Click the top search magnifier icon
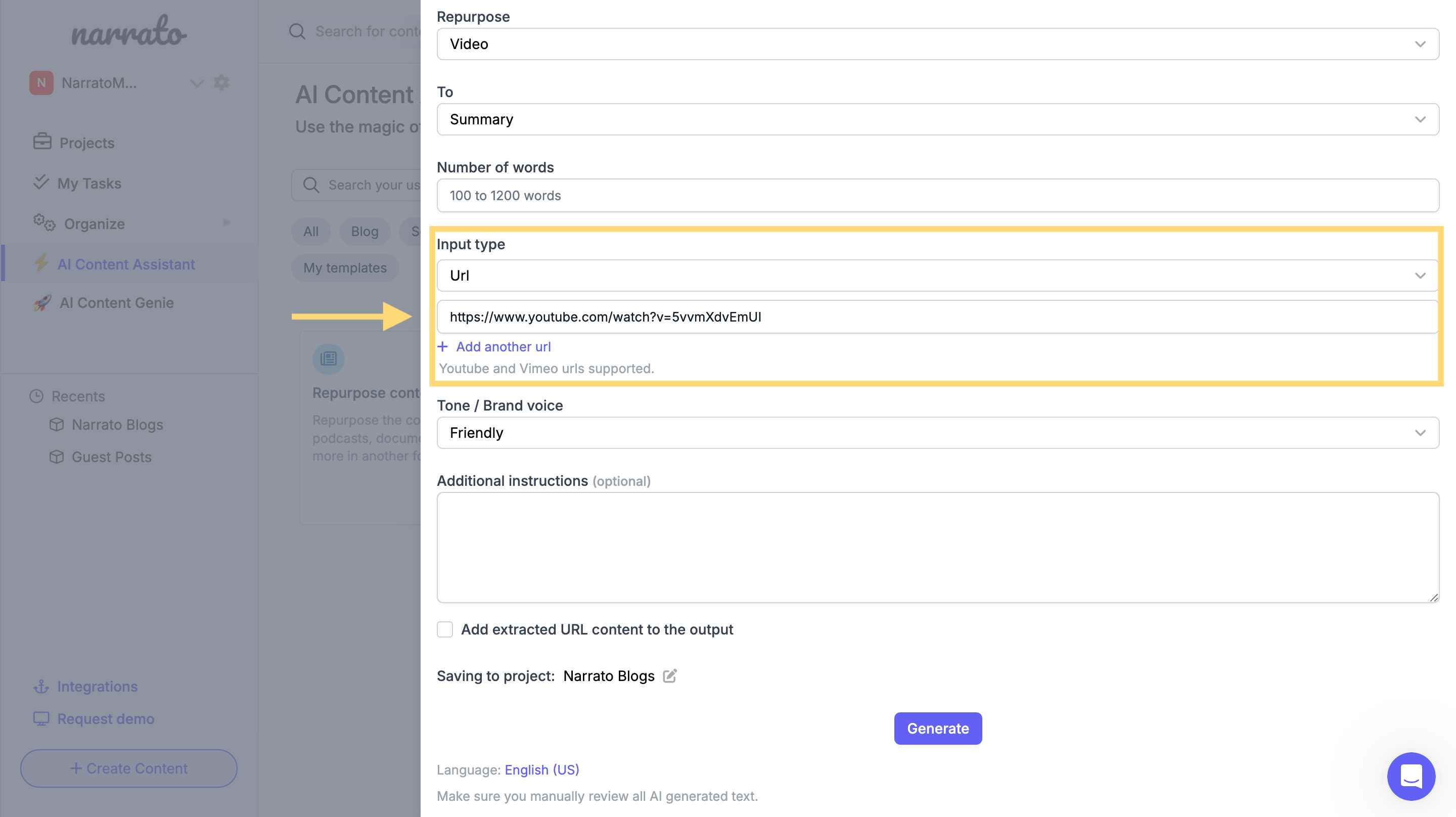Screen dimensions: 1456x817 pos(297,32)
